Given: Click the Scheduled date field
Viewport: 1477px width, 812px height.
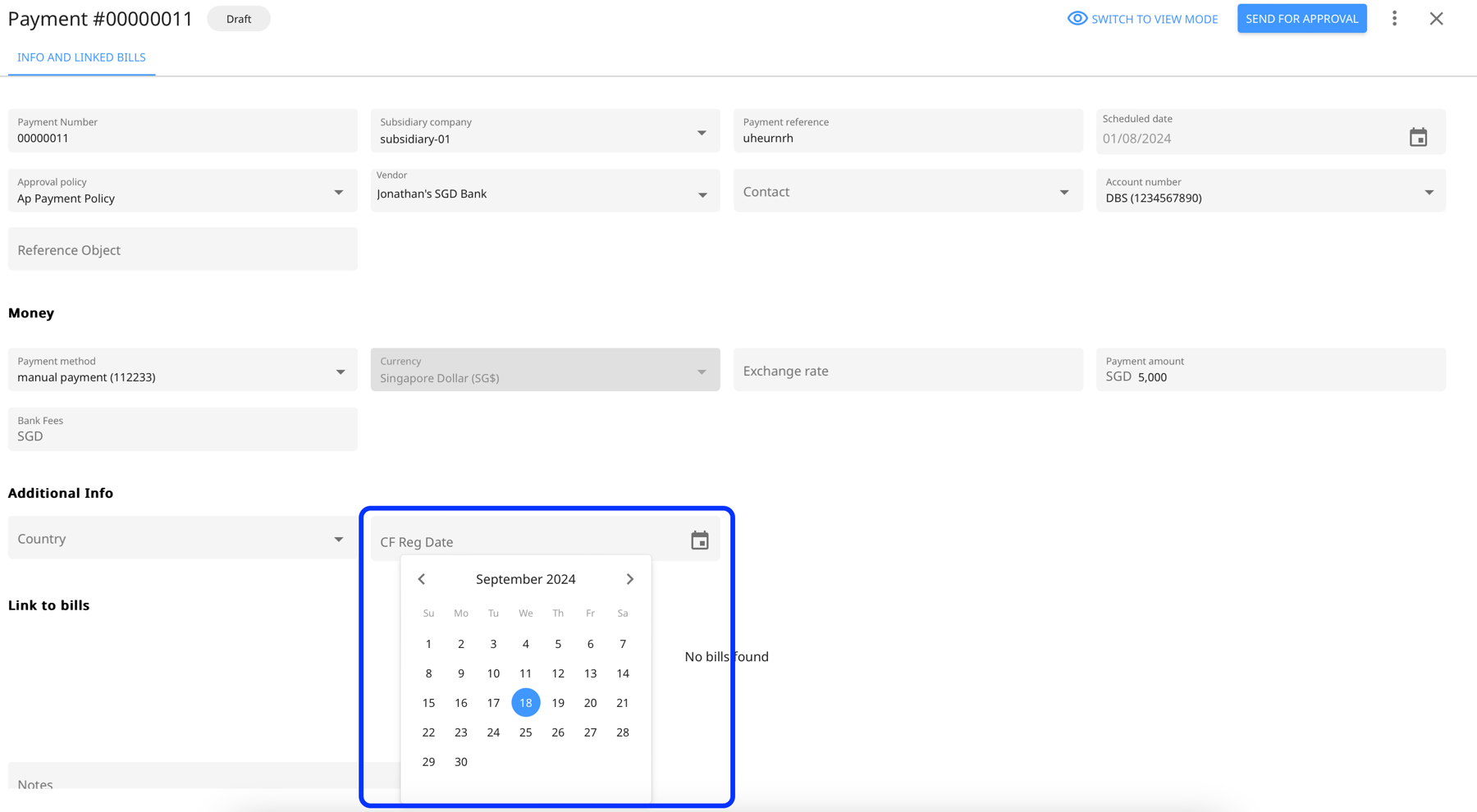Looking at the screenshot, I should click(1270, 131).
